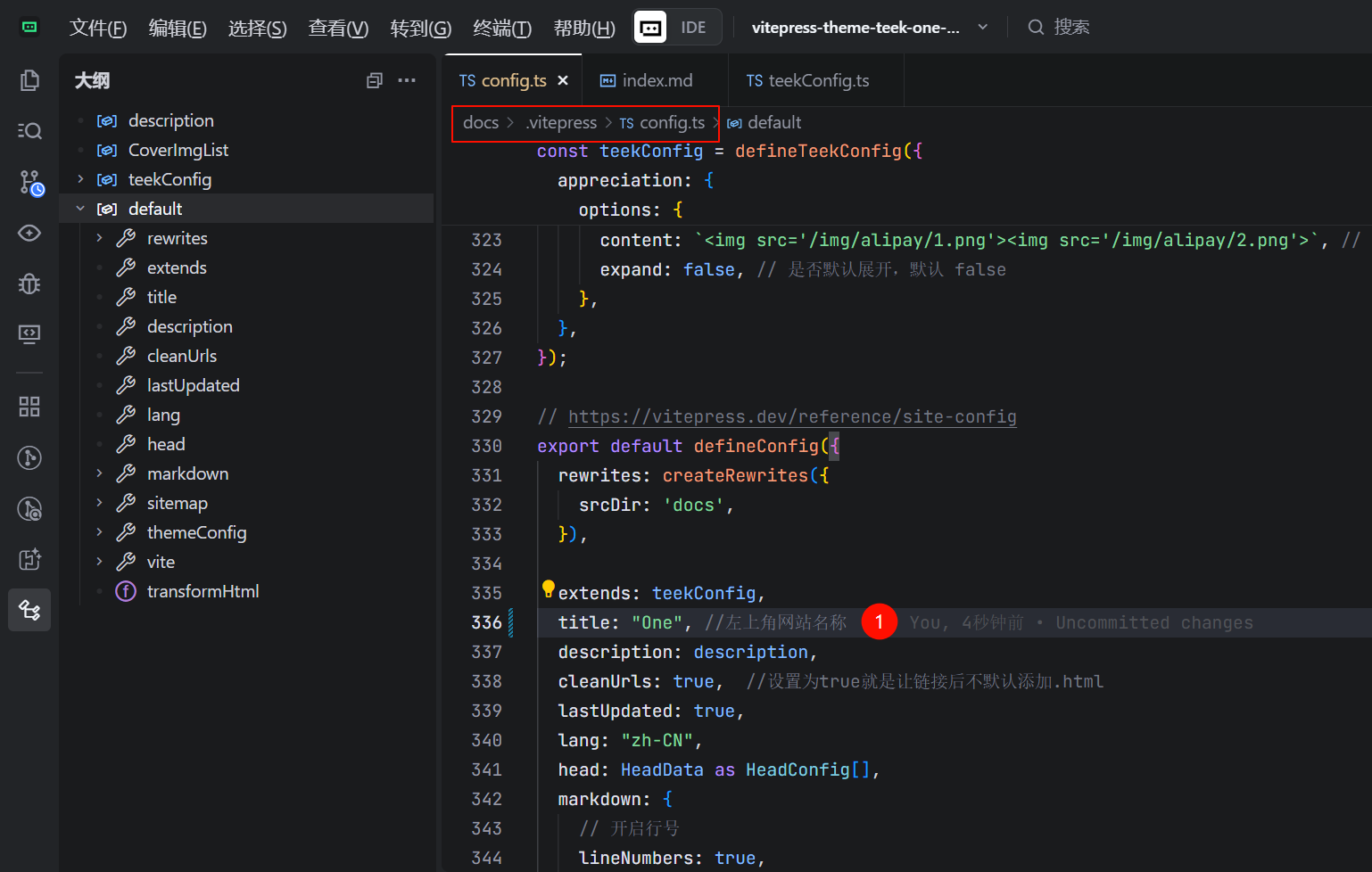This screenshot has height=872, width=1372.
Task: Open the git graph circle icon
Action: (29, 457)
